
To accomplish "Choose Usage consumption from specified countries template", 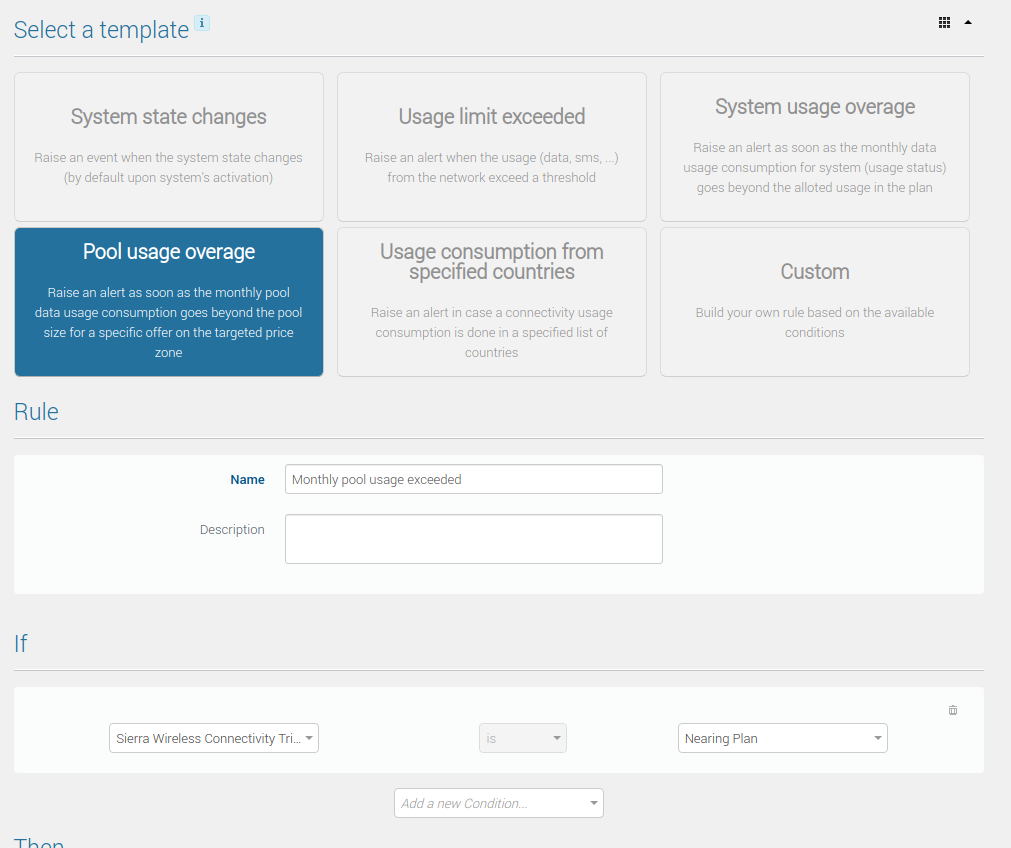I will [x=491, y=301].
